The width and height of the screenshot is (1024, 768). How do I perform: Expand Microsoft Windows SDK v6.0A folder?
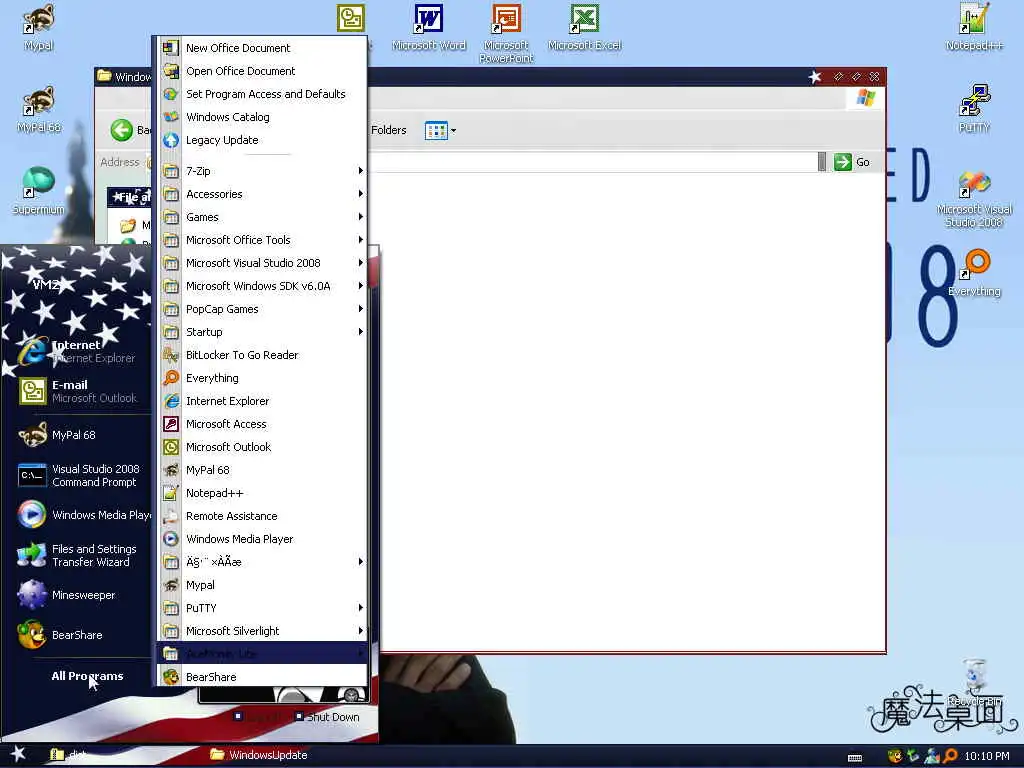(262, 286)
